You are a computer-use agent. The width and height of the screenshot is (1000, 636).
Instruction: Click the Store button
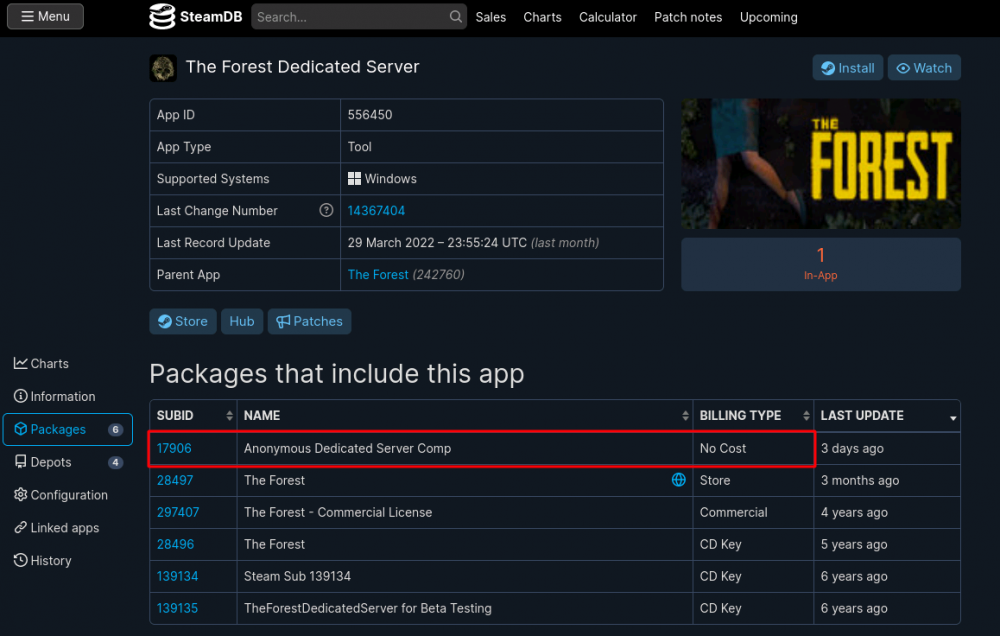183,322
